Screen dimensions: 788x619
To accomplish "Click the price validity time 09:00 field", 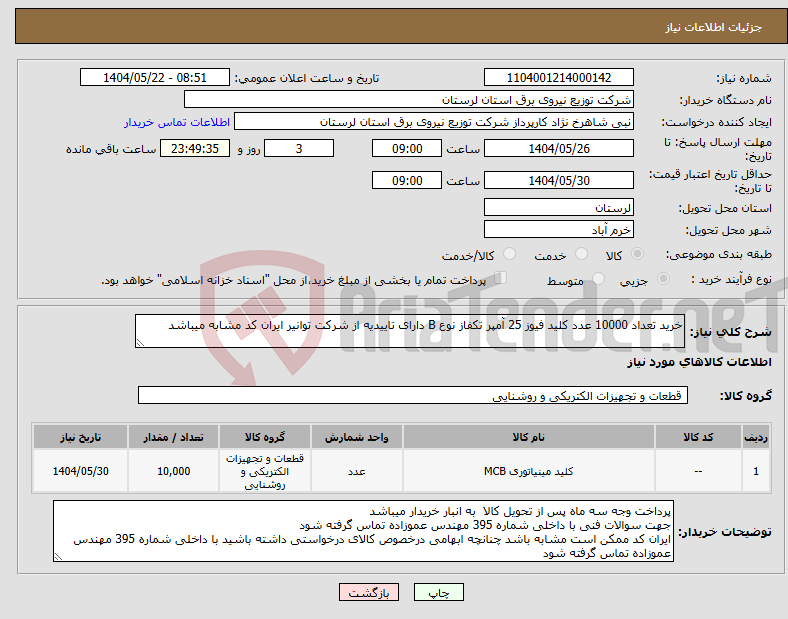I will click(407, 180).
